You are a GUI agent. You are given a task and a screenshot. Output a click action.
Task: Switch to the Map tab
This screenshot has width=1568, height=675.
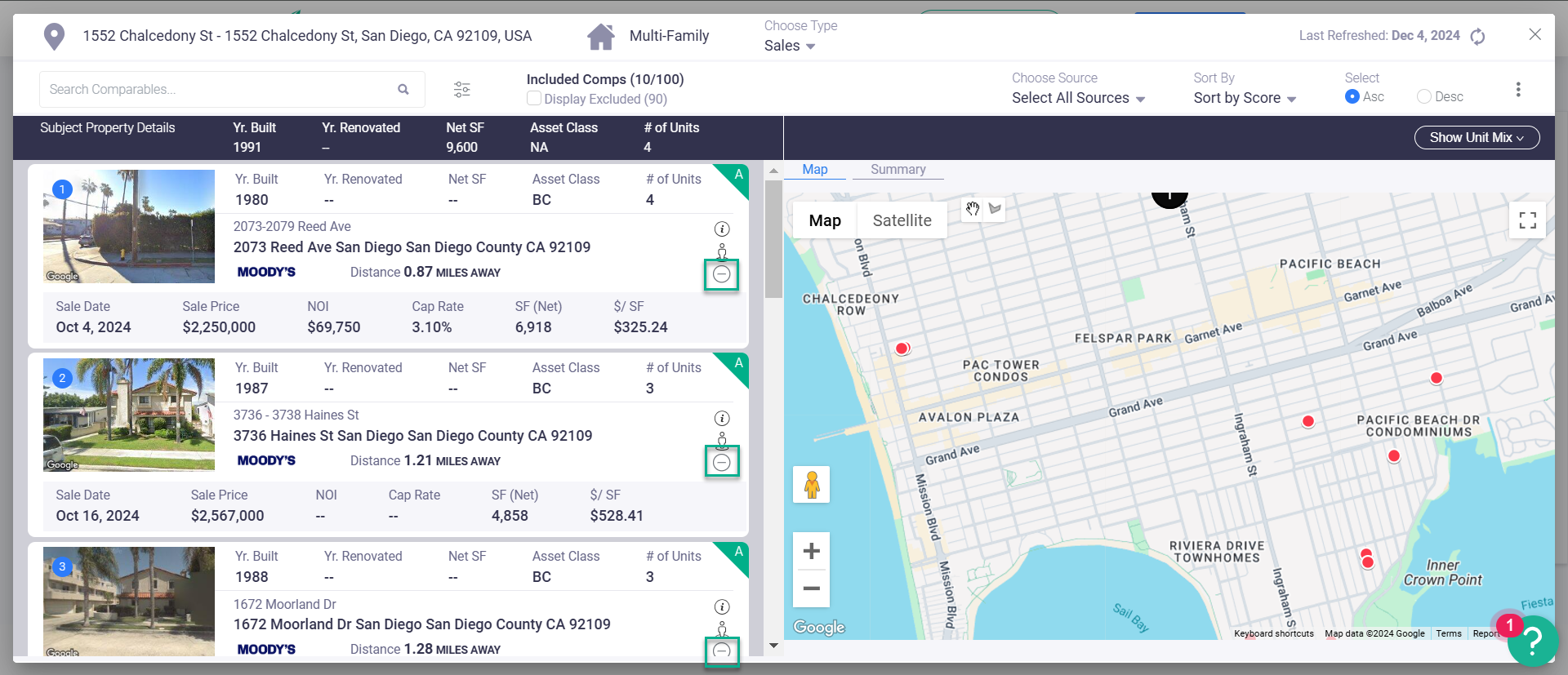pos(815,170)
